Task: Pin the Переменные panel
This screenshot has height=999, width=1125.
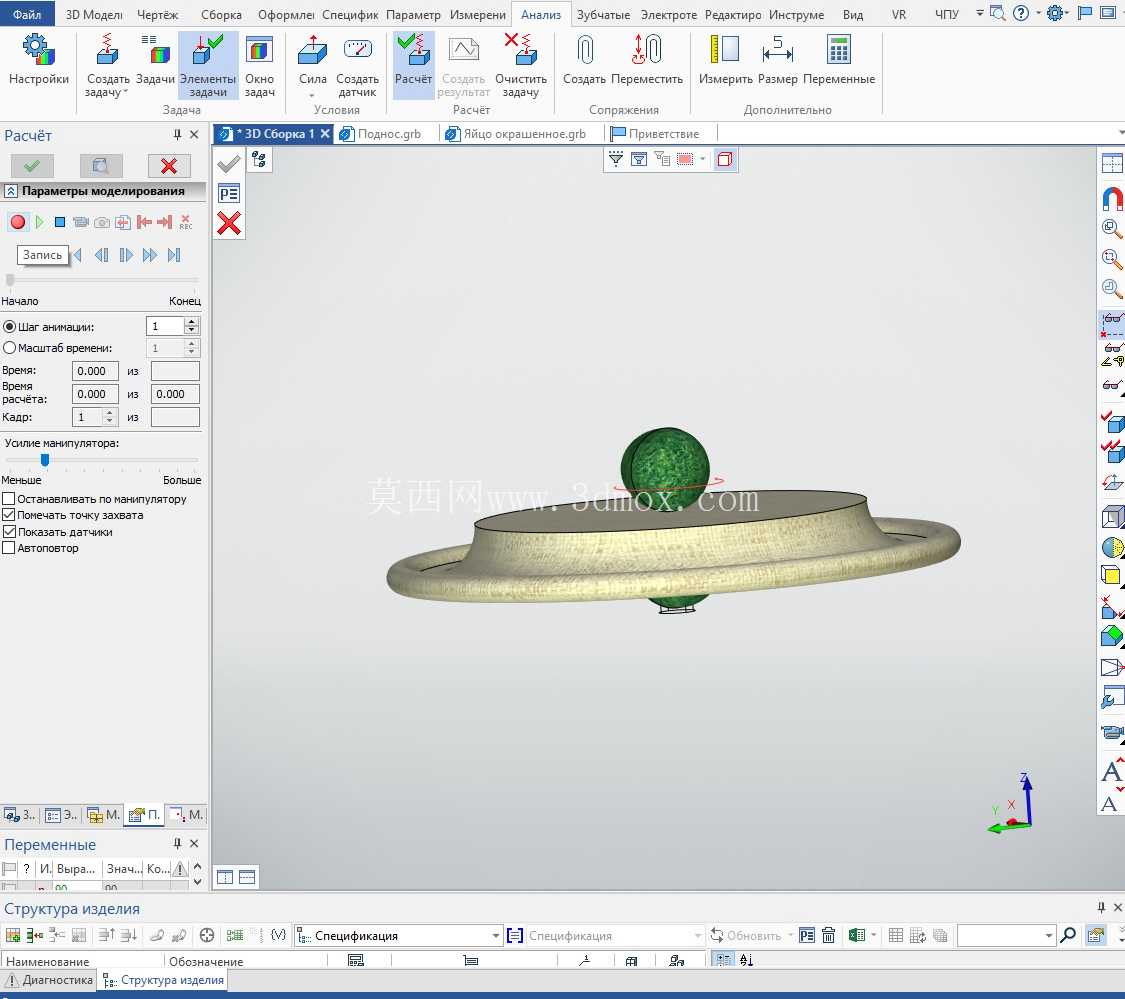Action: pyautogui.click(x=177, y=843)
